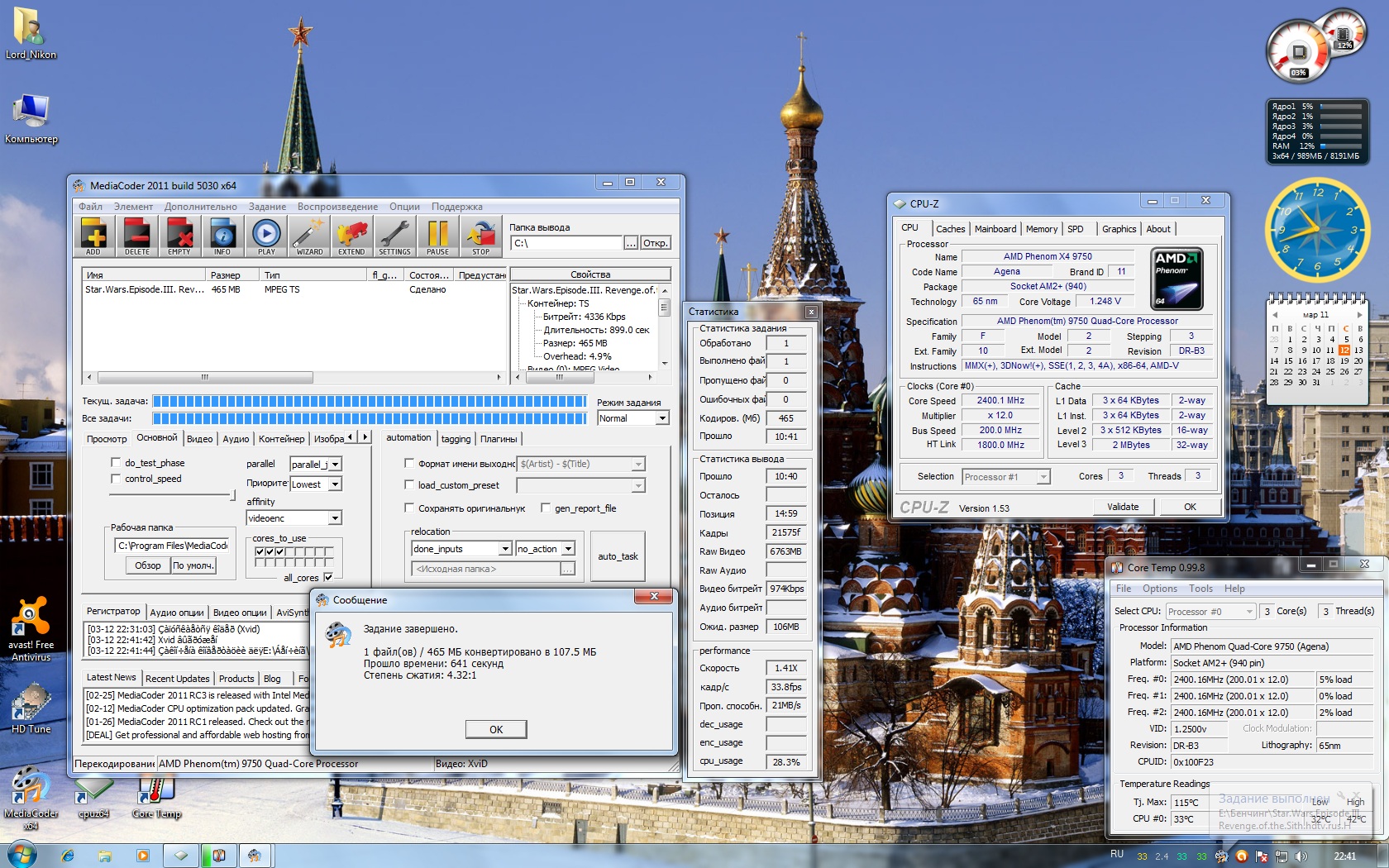
Task: Click the PLAY toolbar icon
Action: [x=266, y=236]
